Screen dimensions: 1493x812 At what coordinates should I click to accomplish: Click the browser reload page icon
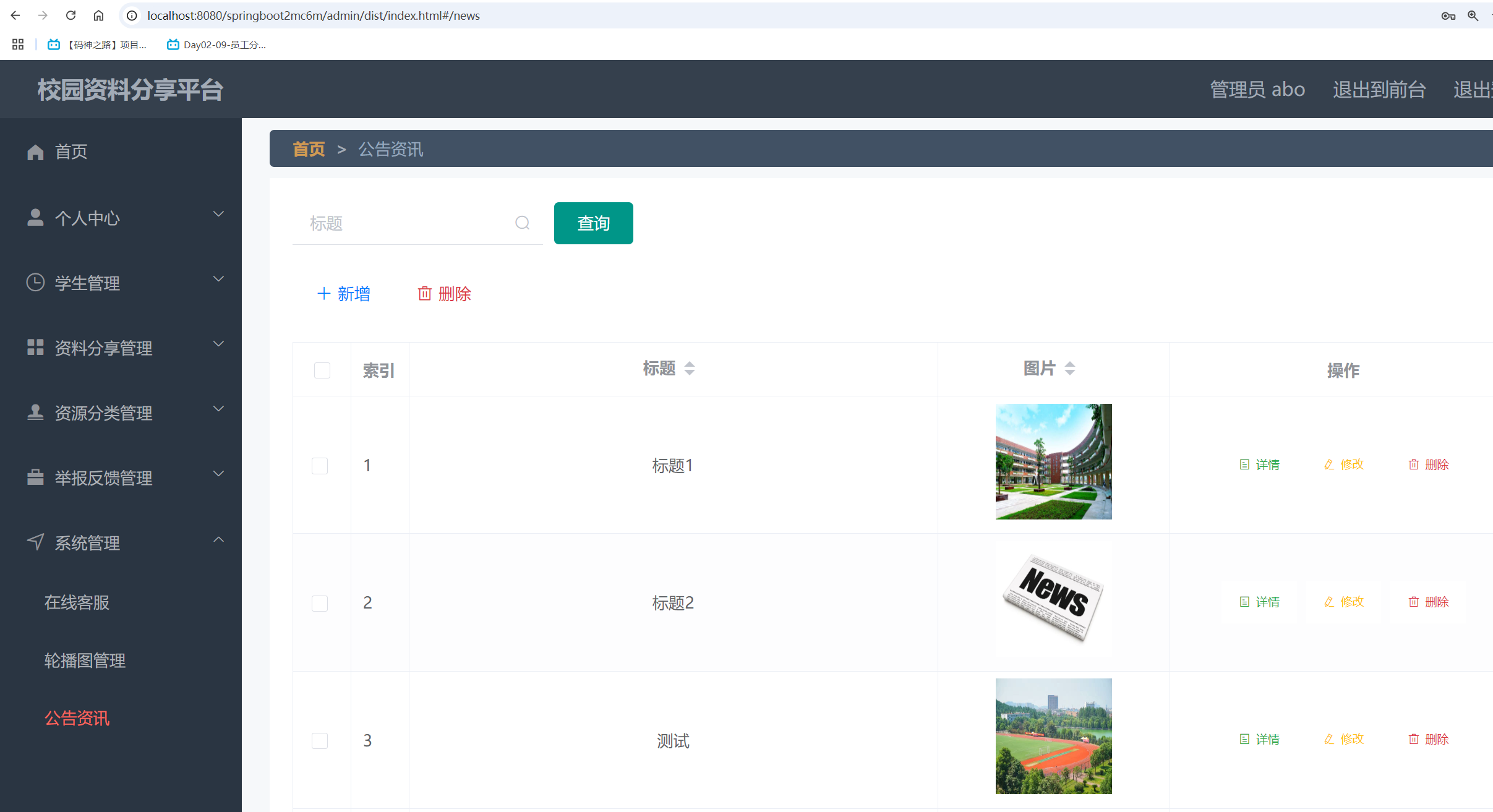[x=71, y=15]
